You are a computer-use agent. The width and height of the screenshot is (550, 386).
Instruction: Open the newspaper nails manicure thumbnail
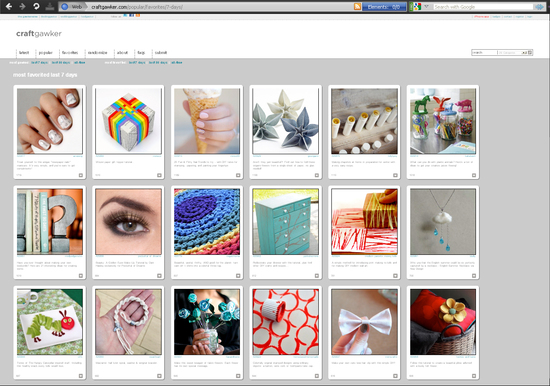tap(50, 121)
